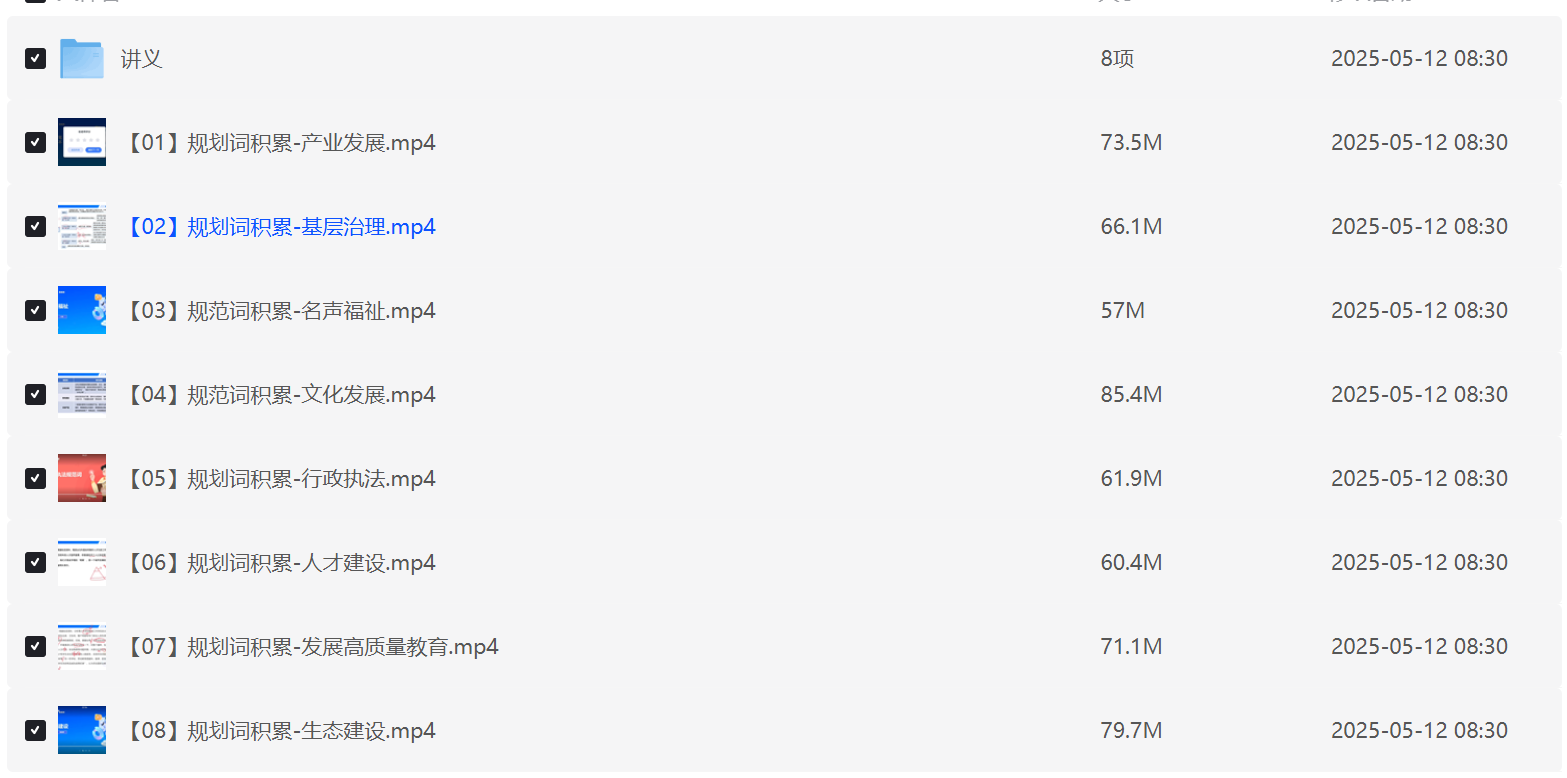Deselect the 【02】基层治理 file checkbox
Image resolution: width=1567 pixels, height=778 pixels.
tap(35, 226)
